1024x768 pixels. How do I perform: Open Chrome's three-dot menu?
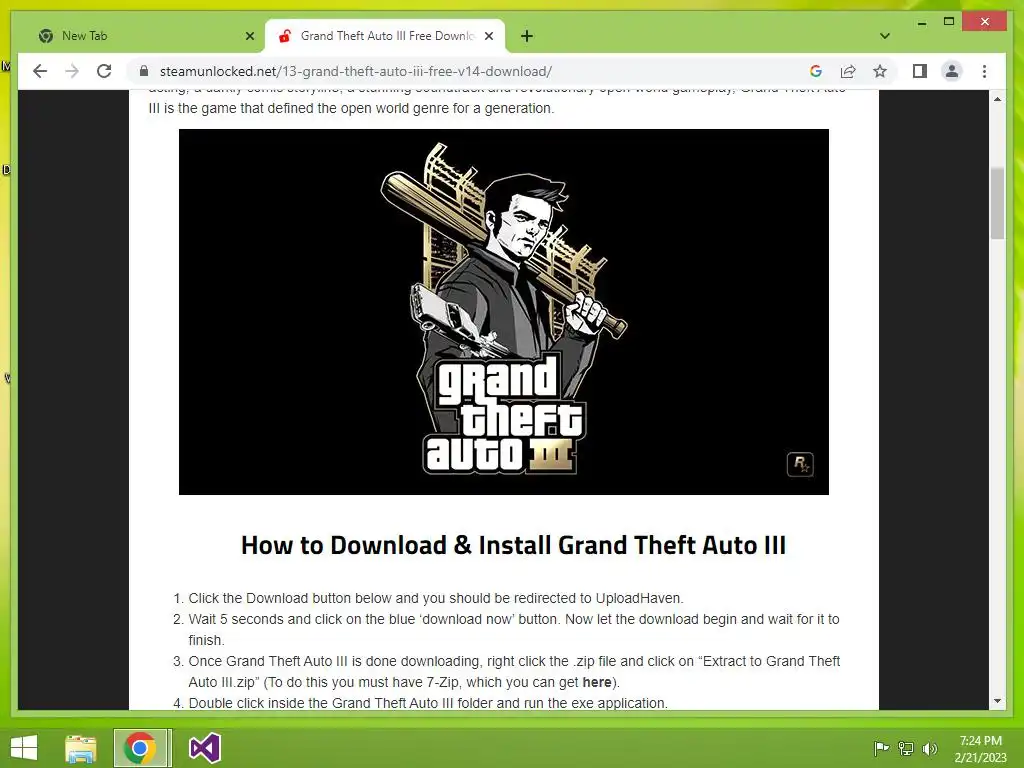(984, 71)
